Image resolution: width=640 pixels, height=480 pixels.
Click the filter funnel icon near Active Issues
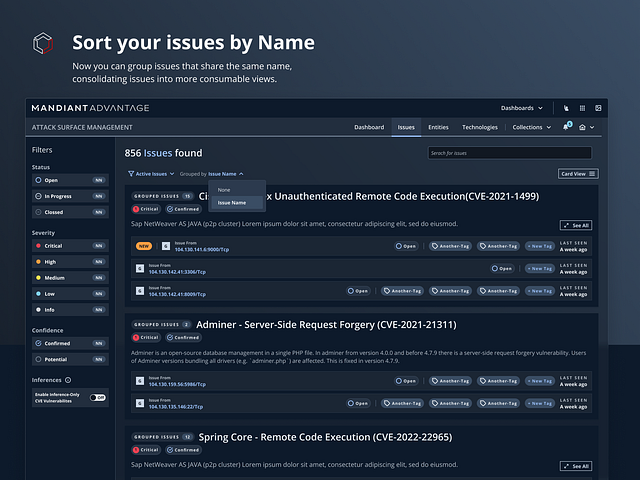pos(131,174)
